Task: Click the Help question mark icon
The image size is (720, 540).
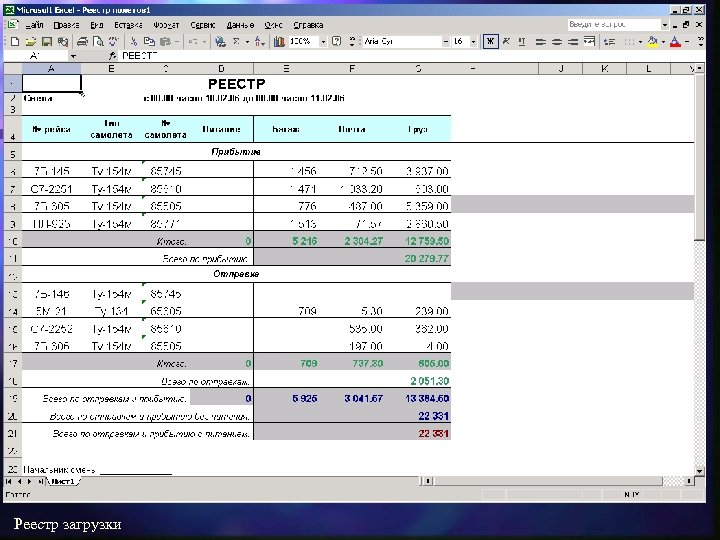Action: coord(337,42)
